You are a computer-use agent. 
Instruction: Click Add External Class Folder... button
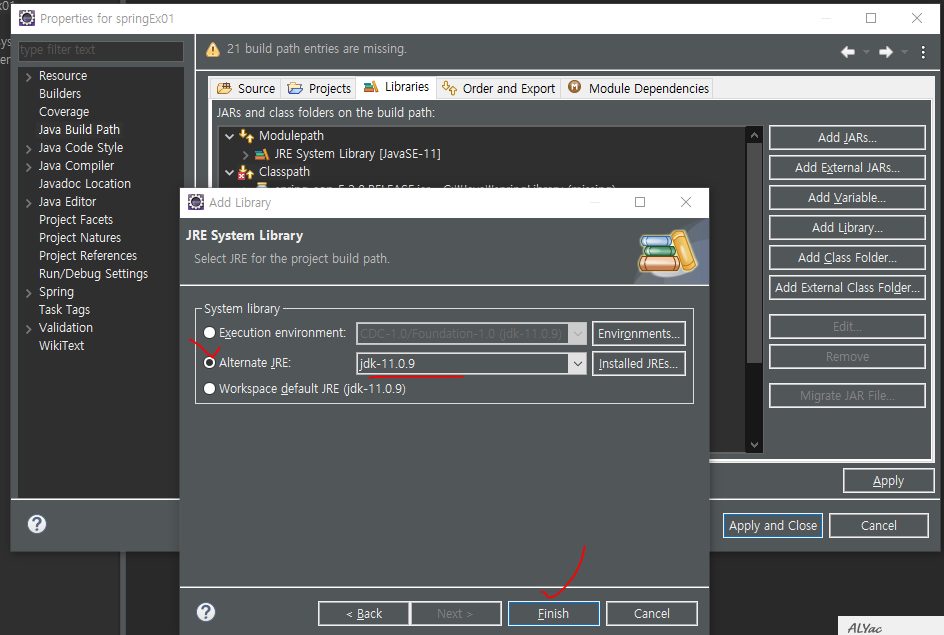847,288
